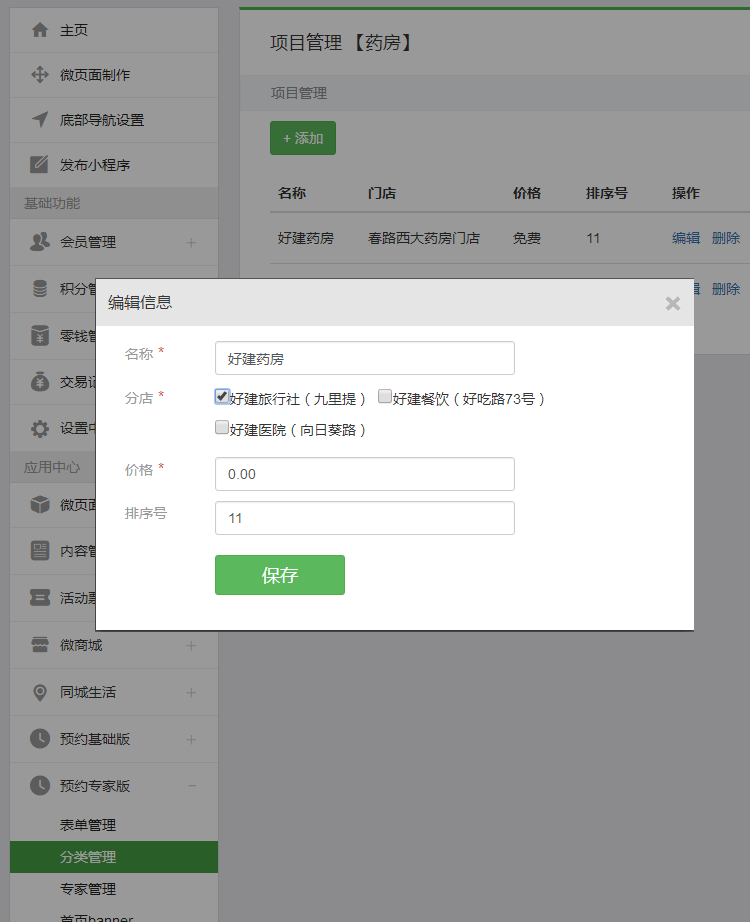Viewport: 750px width, 922px height.
Task: Check the 好建餐饮（好吃路73号）checkbox
Action: click(385, 396)
